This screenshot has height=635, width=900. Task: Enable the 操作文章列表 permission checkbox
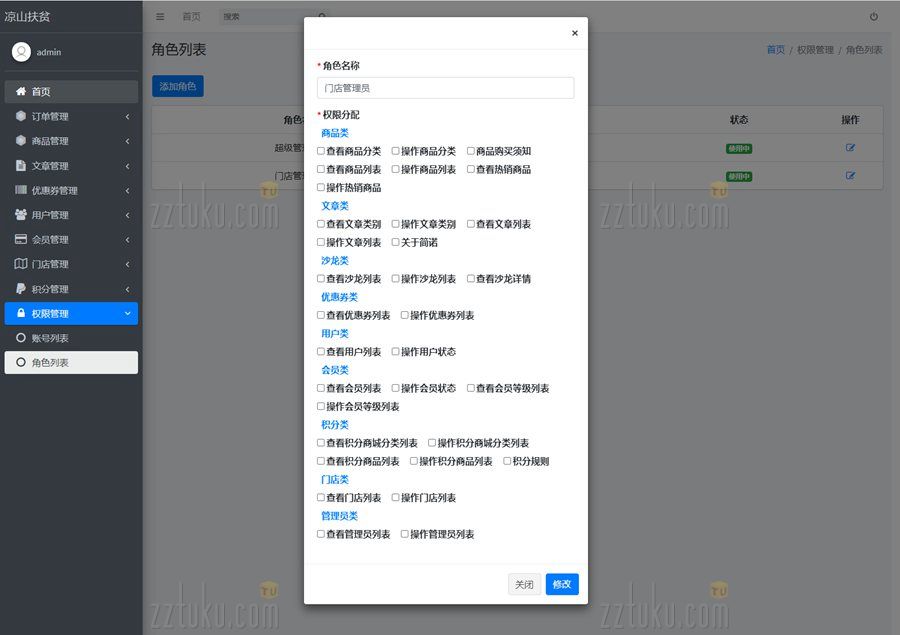point(321,242)
